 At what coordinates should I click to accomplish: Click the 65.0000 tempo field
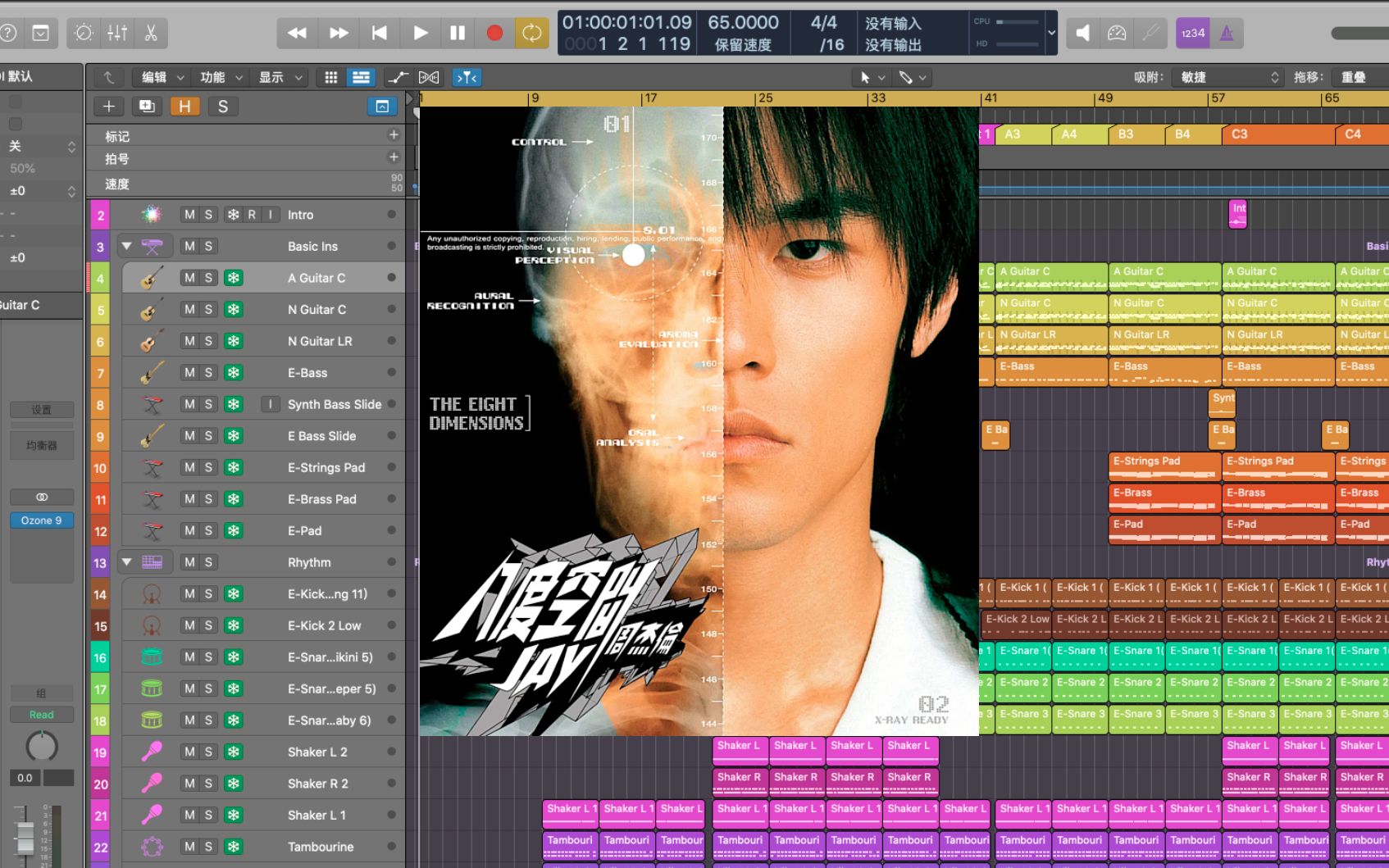[x=743, y=23]
